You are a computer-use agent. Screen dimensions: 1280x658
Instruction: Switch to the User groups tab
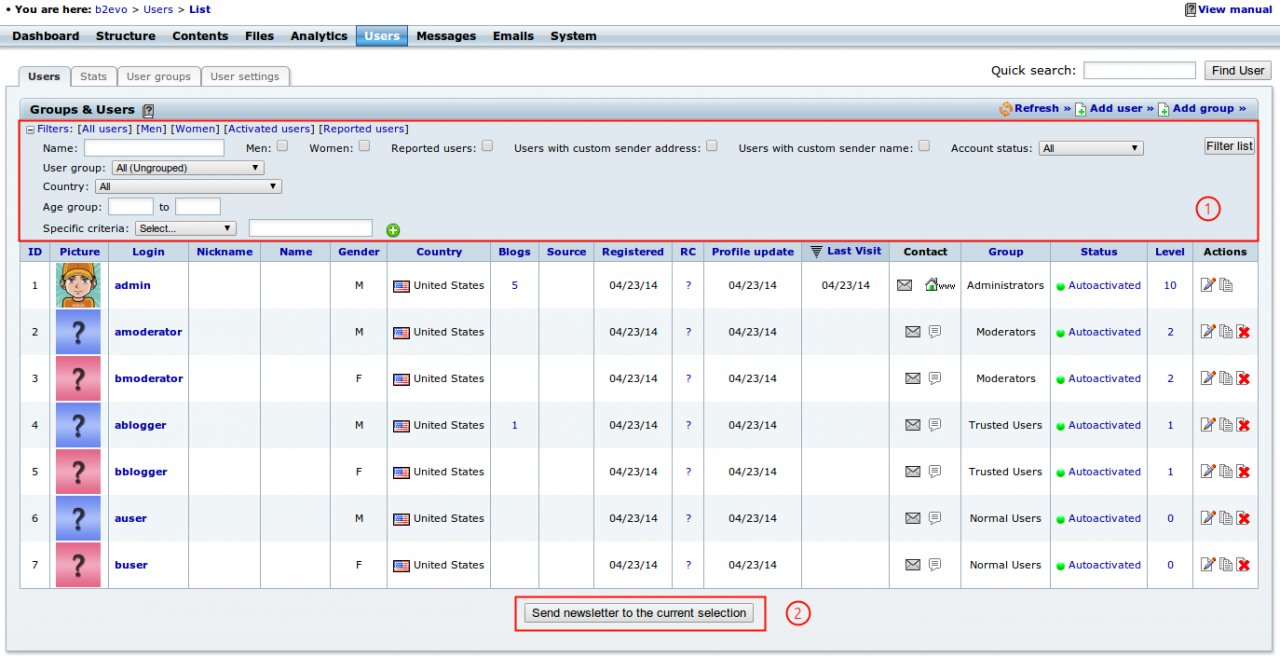(158, 76)
